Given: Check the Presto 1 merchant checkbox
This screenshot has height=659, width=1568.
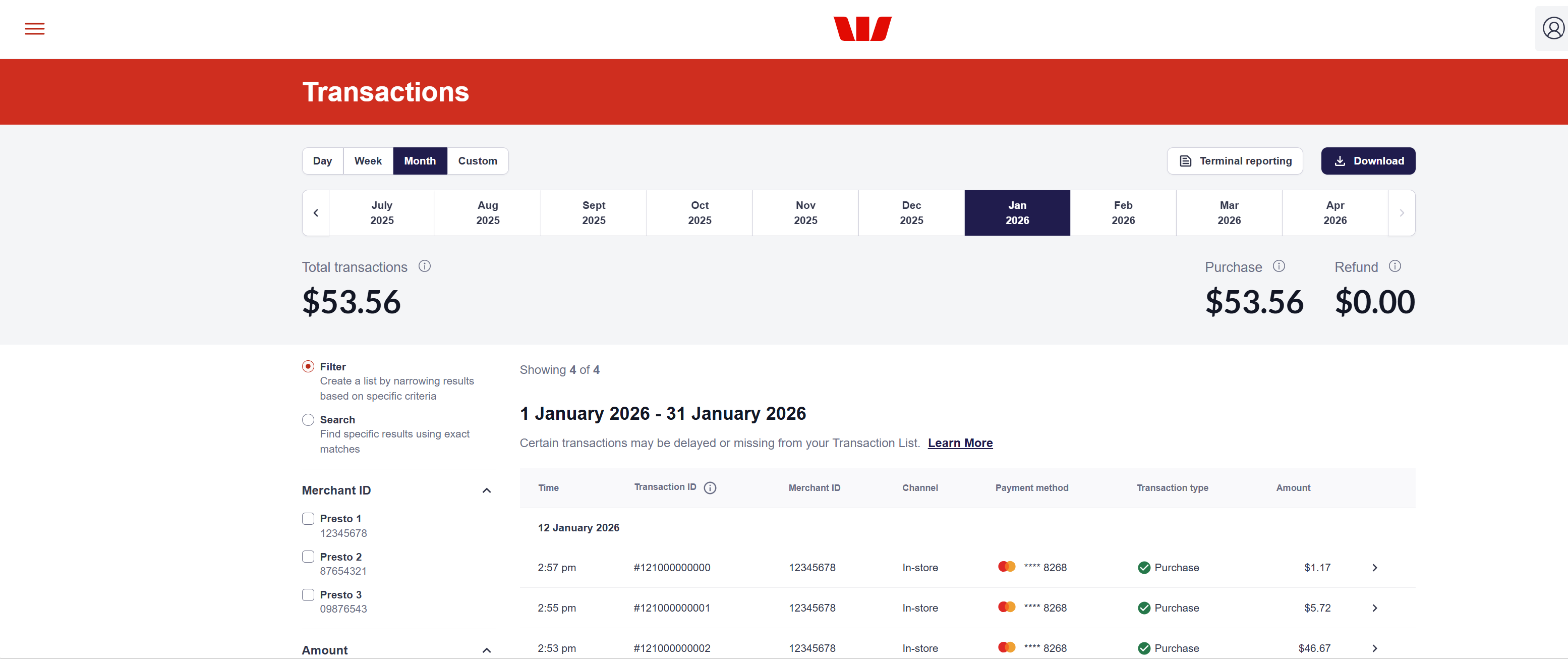Looking at the screenshot, I should (x=308, y=519).
